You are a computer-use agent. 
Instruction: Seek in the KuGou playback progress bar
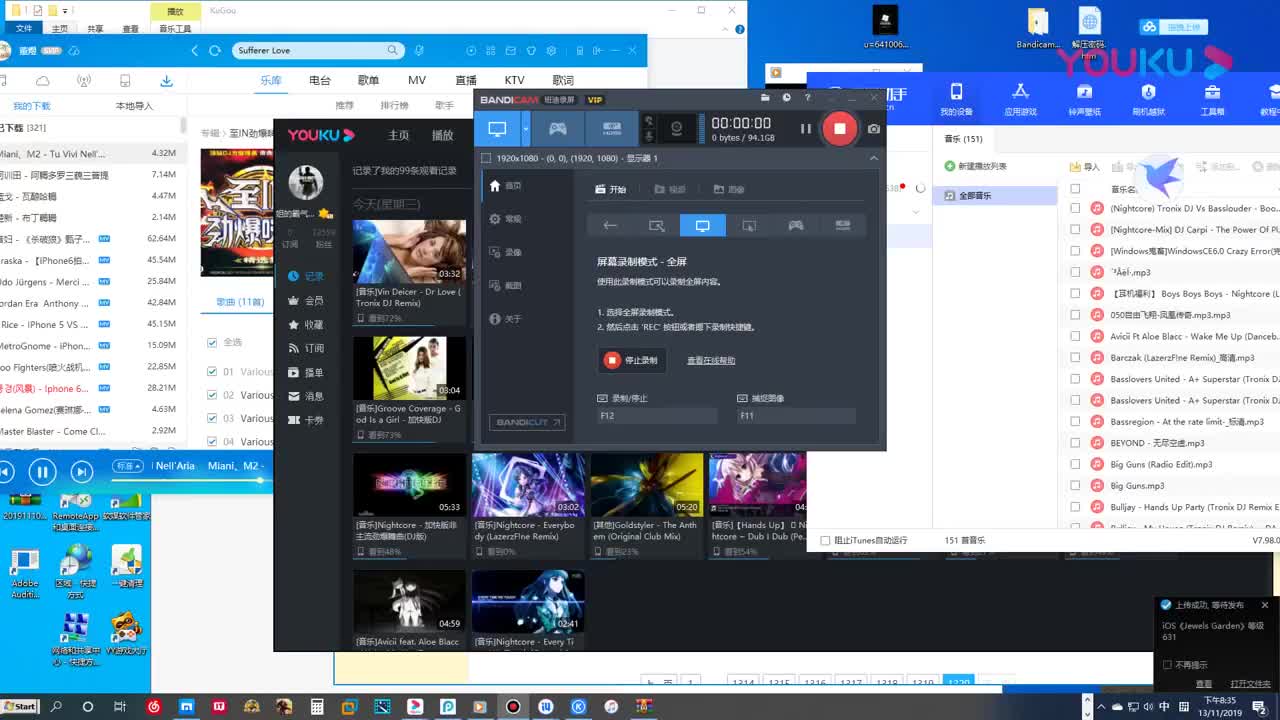tap(190, 481)
